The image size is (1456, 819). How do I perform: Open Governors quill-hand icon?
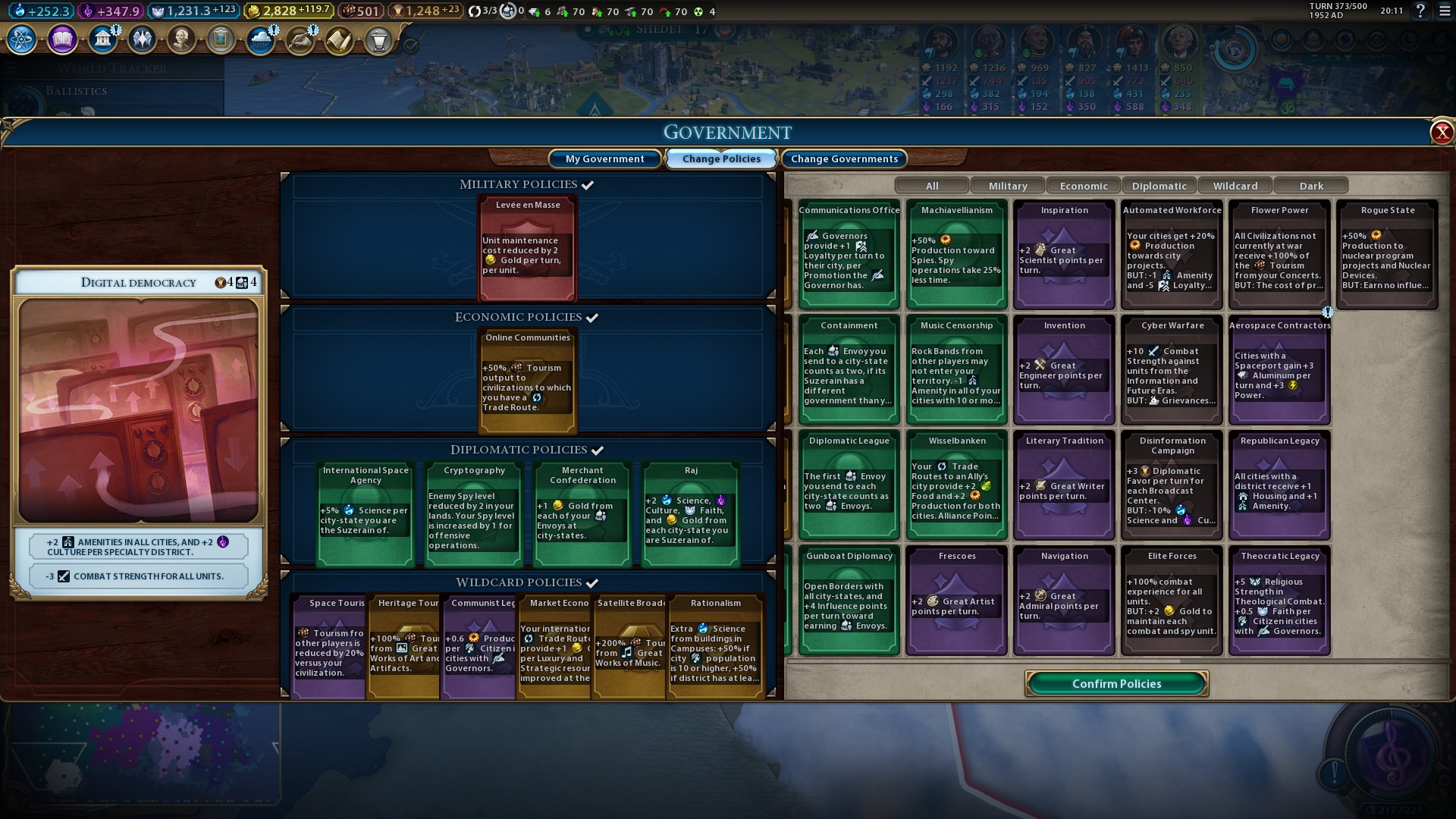(x=300, y=39)
